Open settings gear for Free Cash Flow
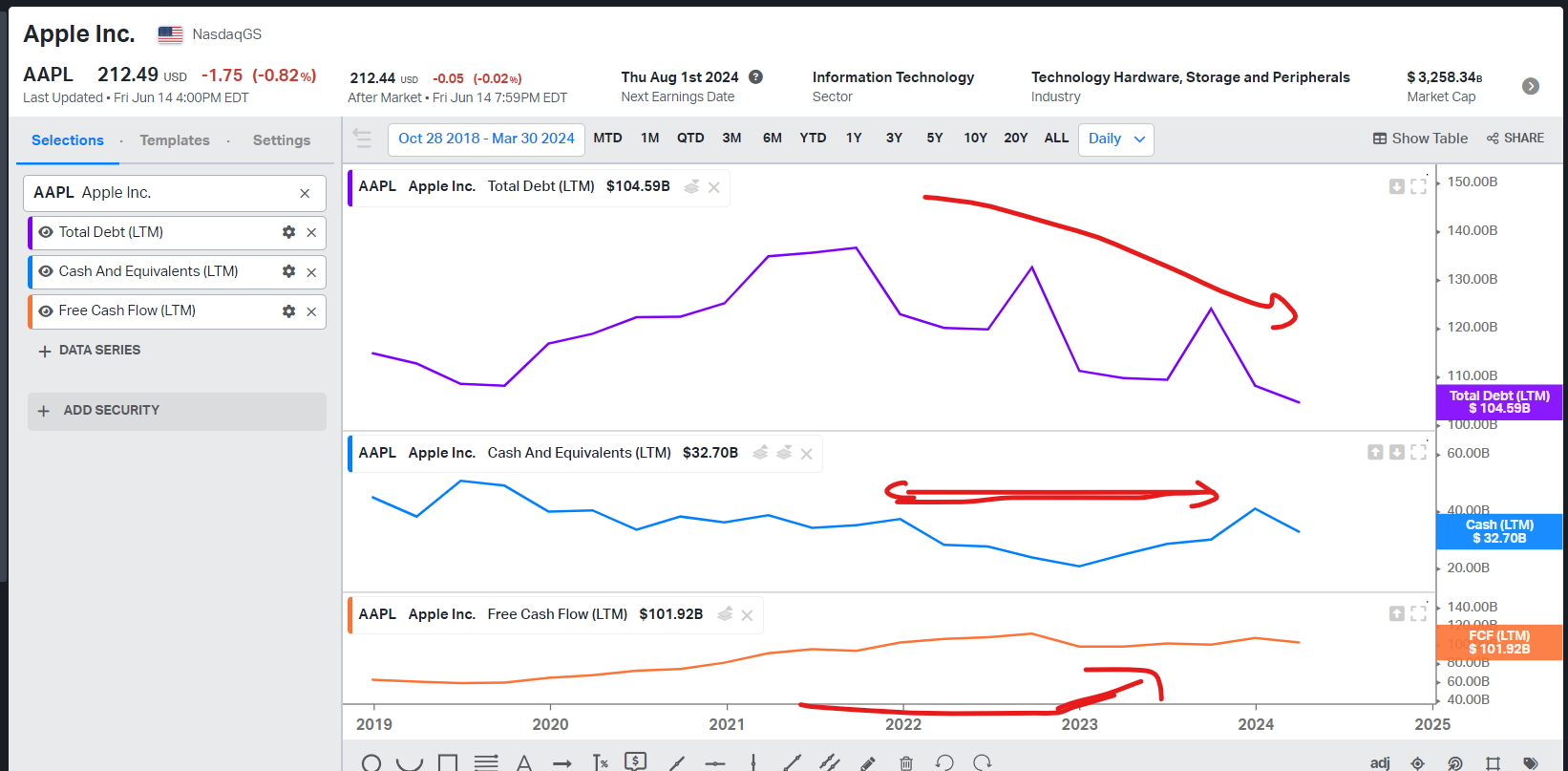 [288, 311]
